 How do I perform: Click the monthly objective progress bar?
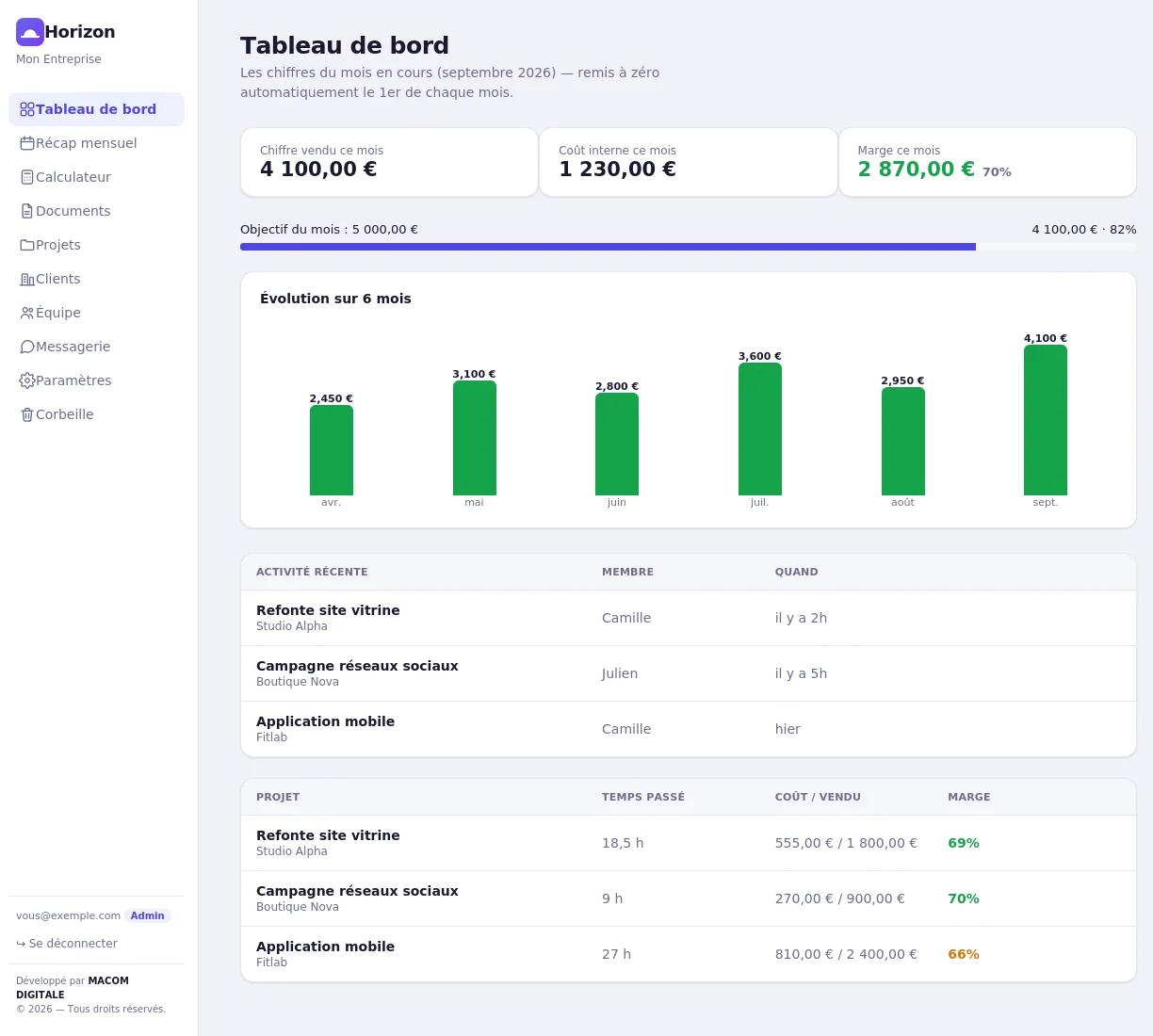[688, 247]
